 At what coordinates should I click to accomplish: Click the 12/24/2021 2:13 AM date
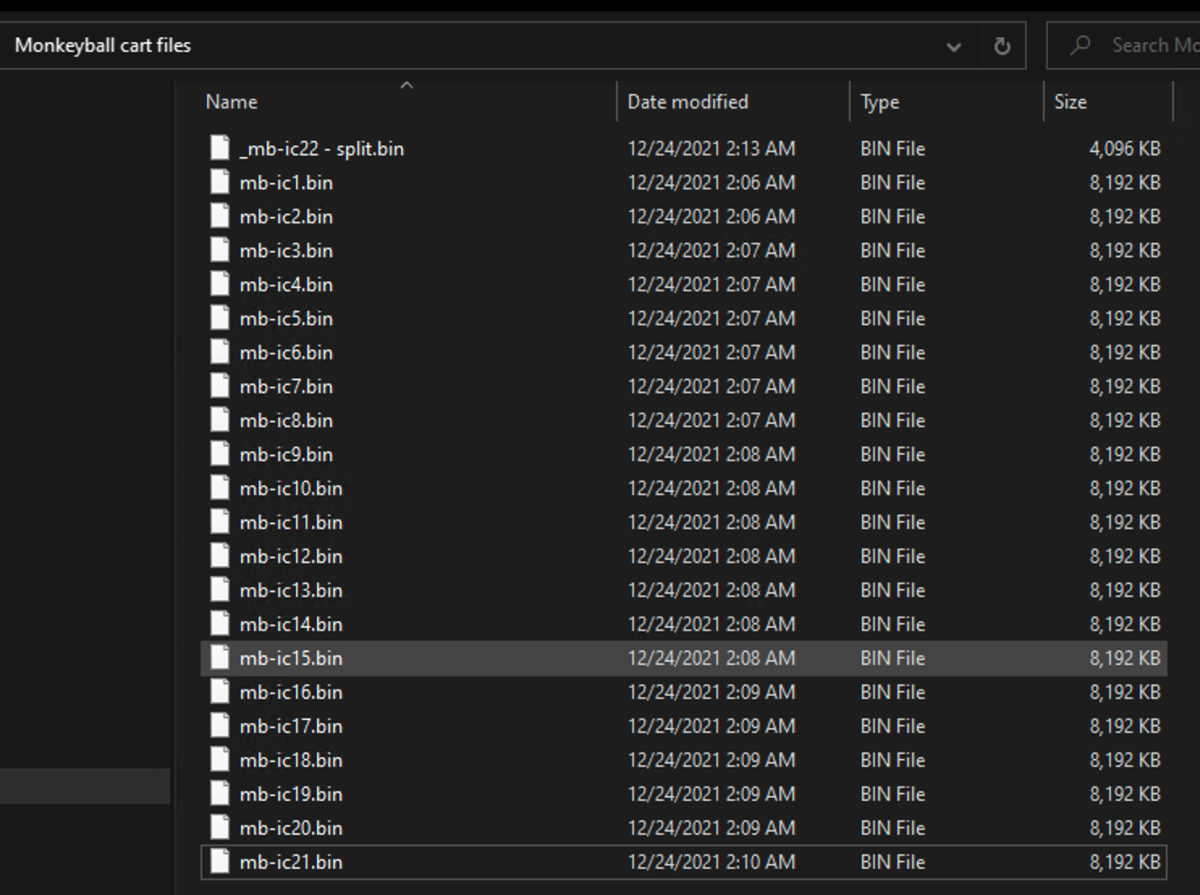click(x=711, y=149)
